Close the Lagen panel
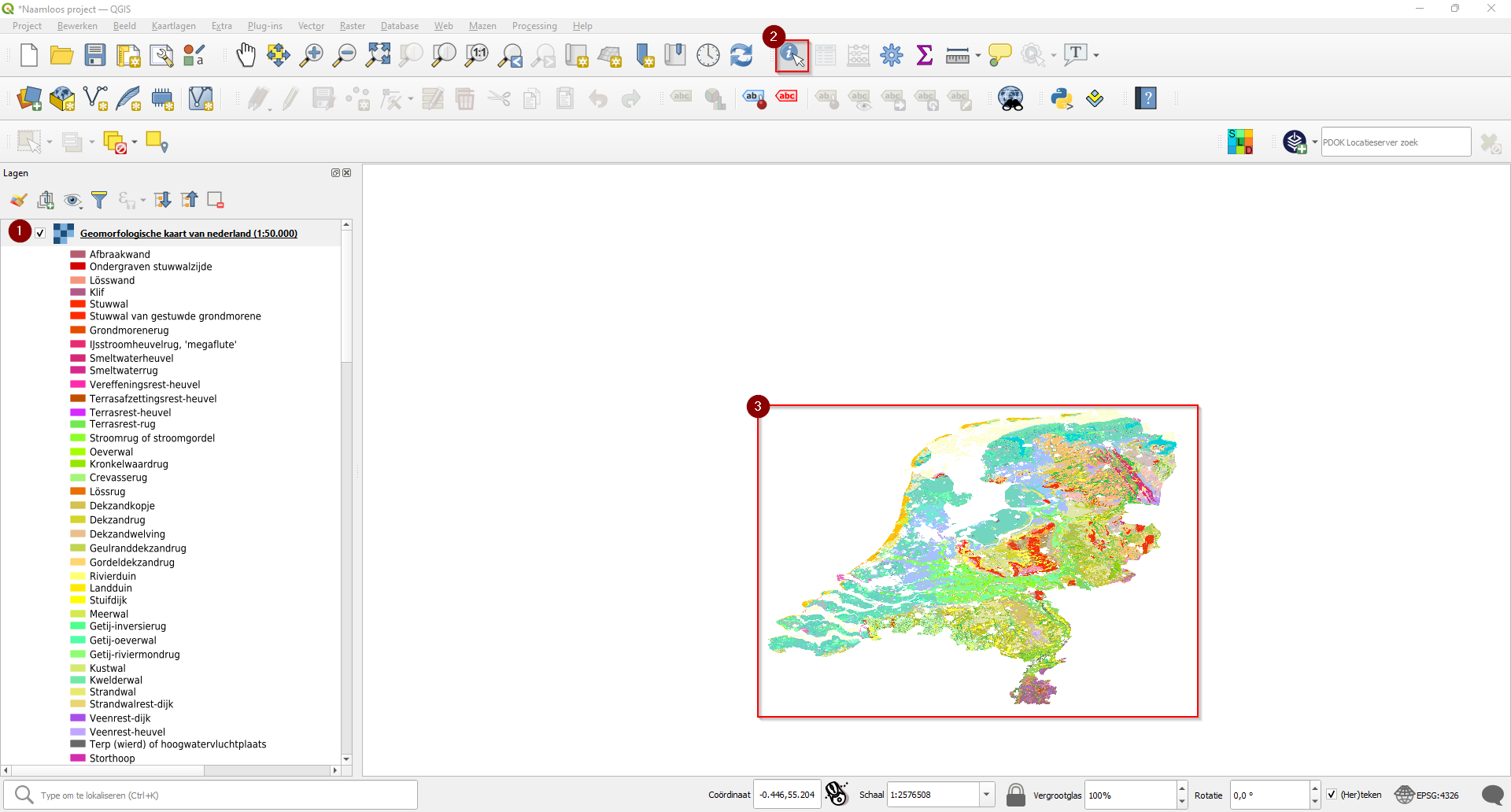The width and height of the screenshot is (1511, 812). click(347, 172)
